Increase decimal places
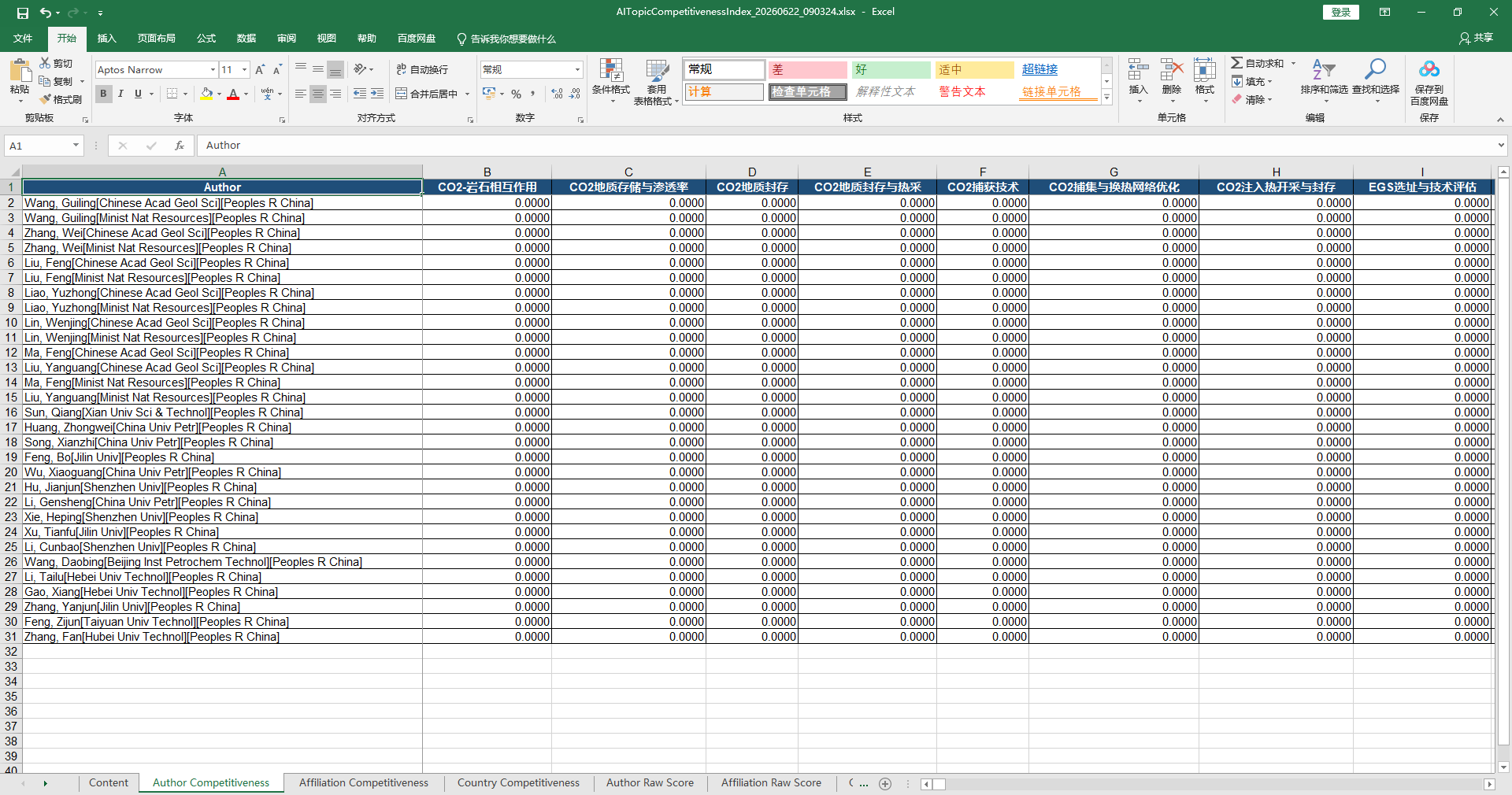The height and width of the screenshot is (795, 1512). [558, 94]
